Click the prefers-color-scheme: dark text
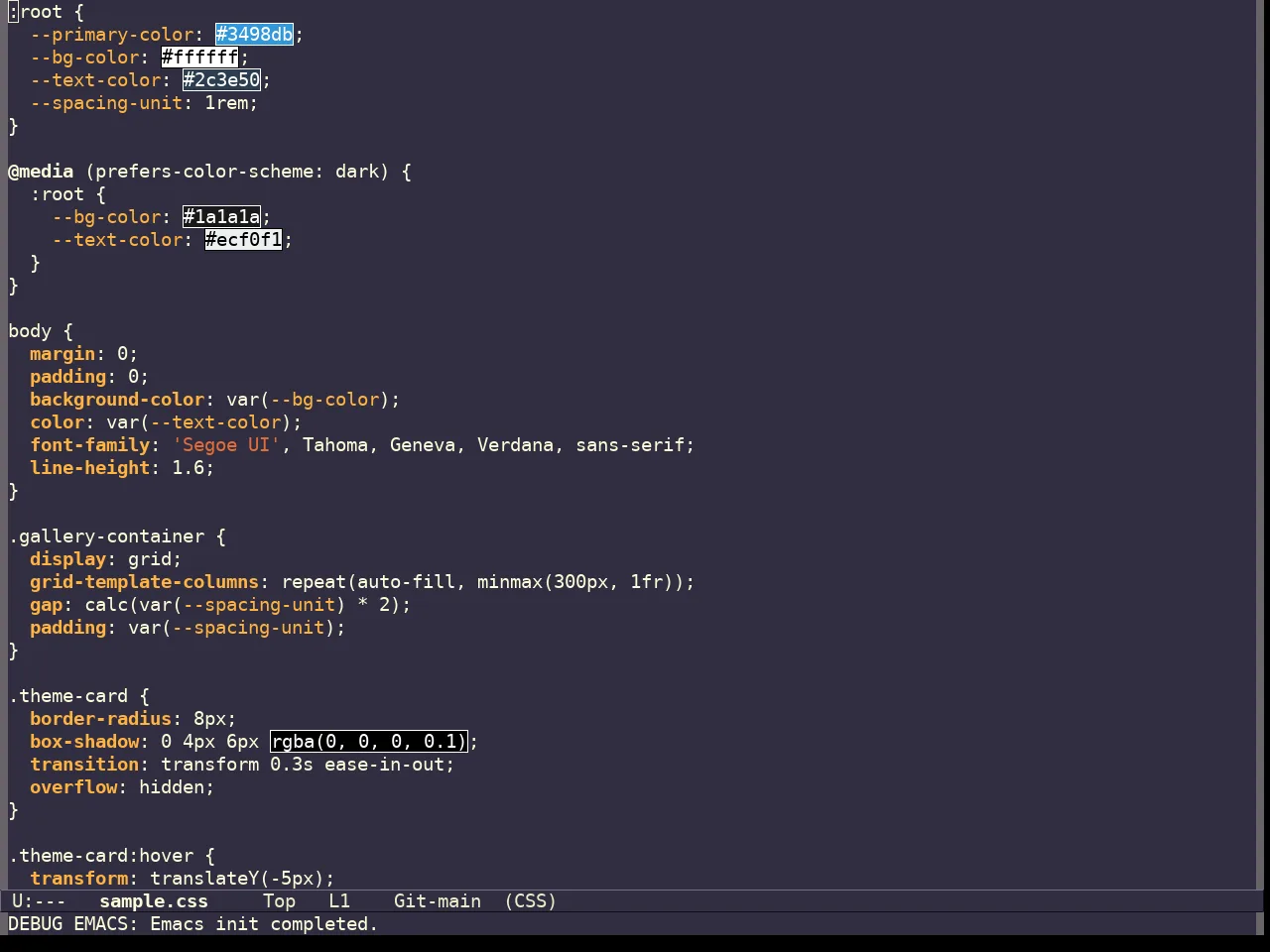 tap(237, 172)
